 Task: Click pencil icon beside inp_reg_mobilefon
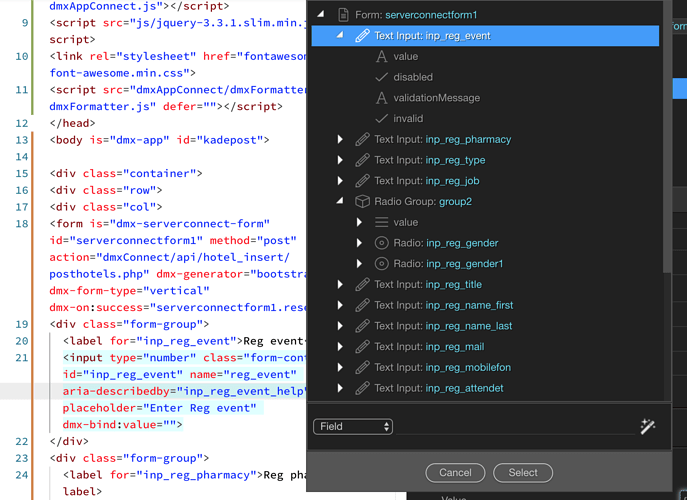362,367
